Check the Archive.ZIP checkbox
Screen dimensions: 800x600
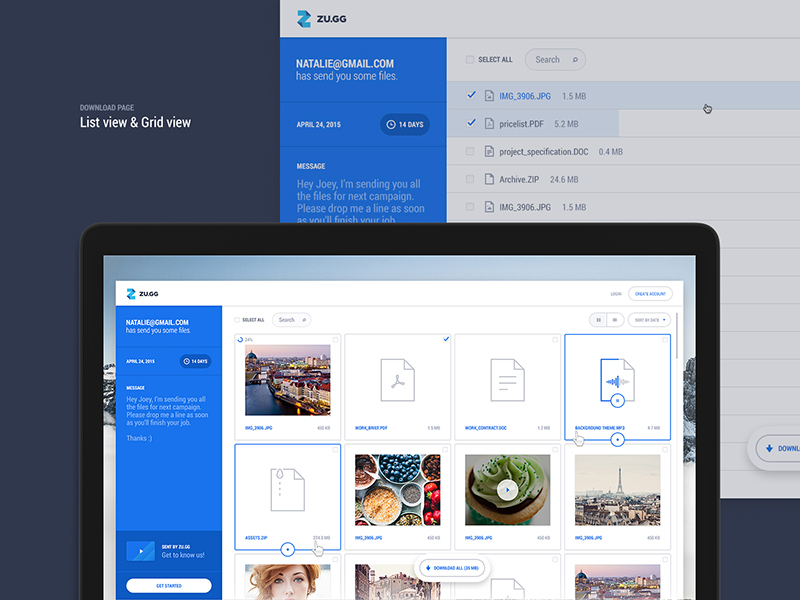tap(471, 180)
